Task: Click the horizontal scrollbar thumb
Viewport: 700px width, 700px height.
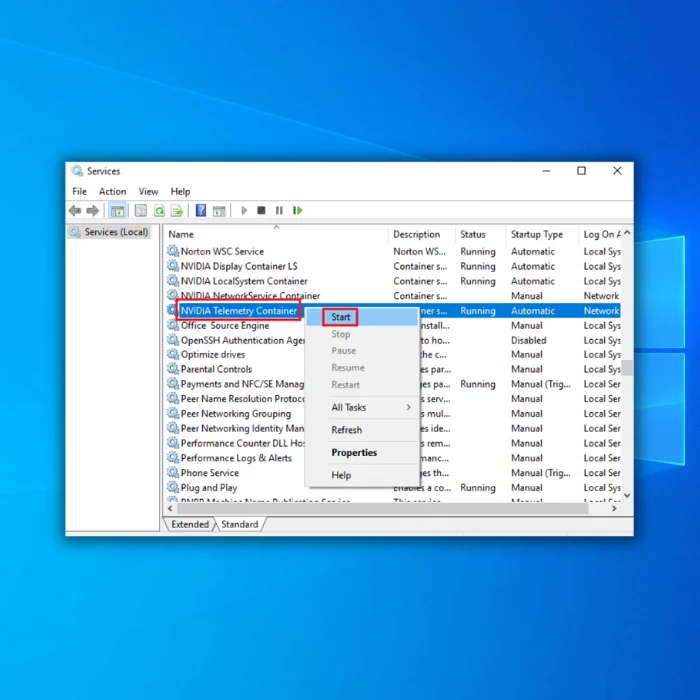Action: (x=383, y=508)
